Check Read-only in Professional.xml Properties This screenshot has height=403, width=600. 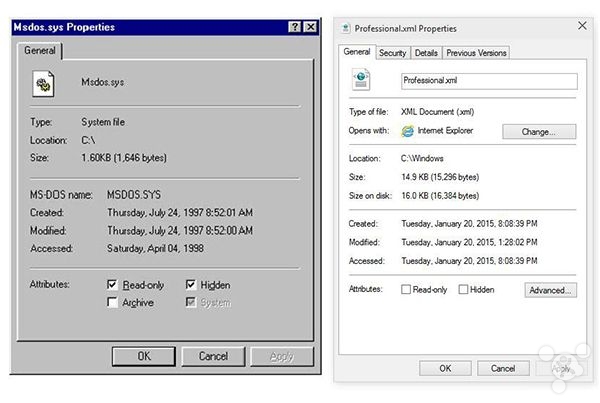[406, 289]
